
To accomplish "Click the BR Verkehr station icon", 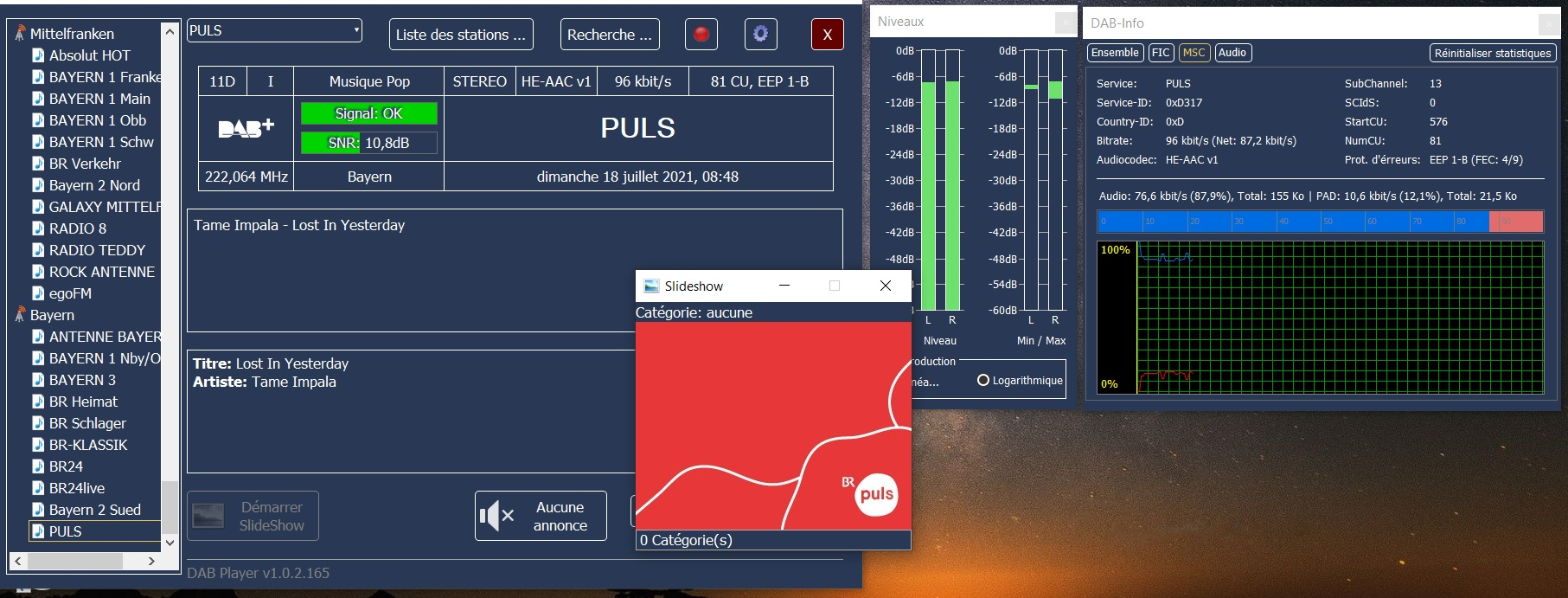I will click(38, 164).
